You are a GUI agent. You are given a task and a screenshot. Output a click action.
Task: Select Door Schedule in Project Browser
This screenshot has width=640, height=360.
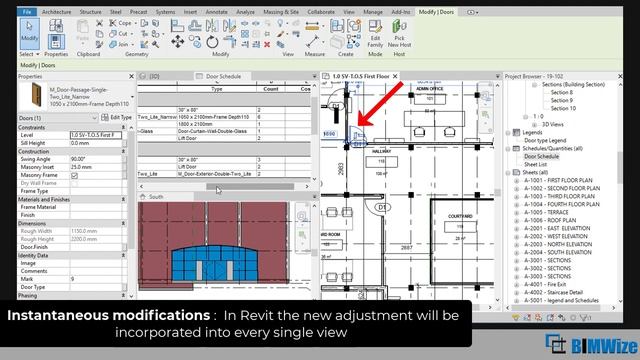pyautogui.click(x=542, y=156)
